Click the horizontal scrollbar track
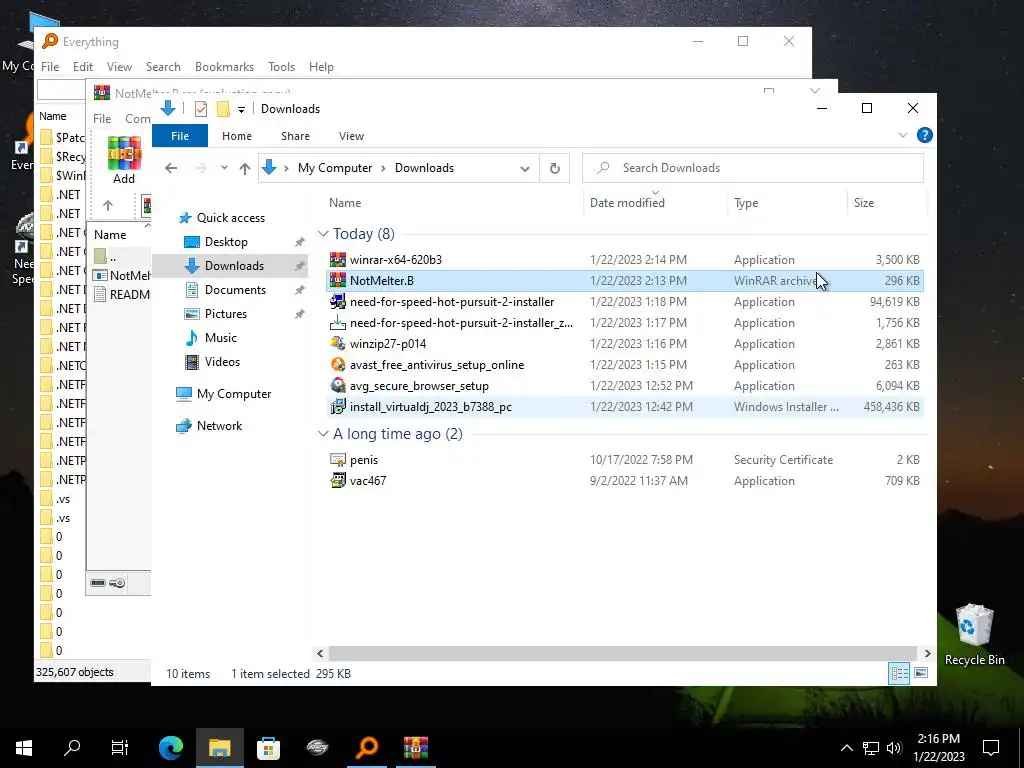The height and width of the screenshot is (768, 1024). 623,653
